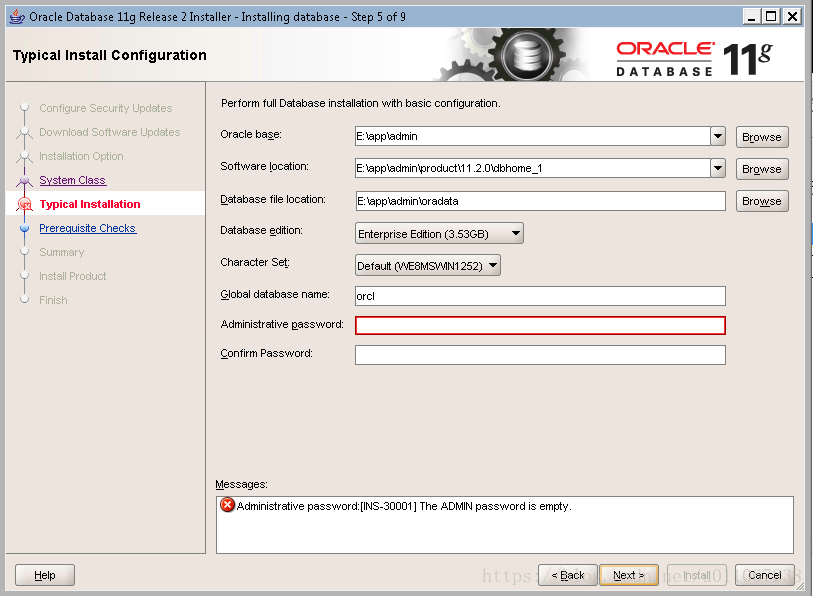Click the Typical Installation step icon
Screen dimensions: 813x596
[x=24, y=204]
